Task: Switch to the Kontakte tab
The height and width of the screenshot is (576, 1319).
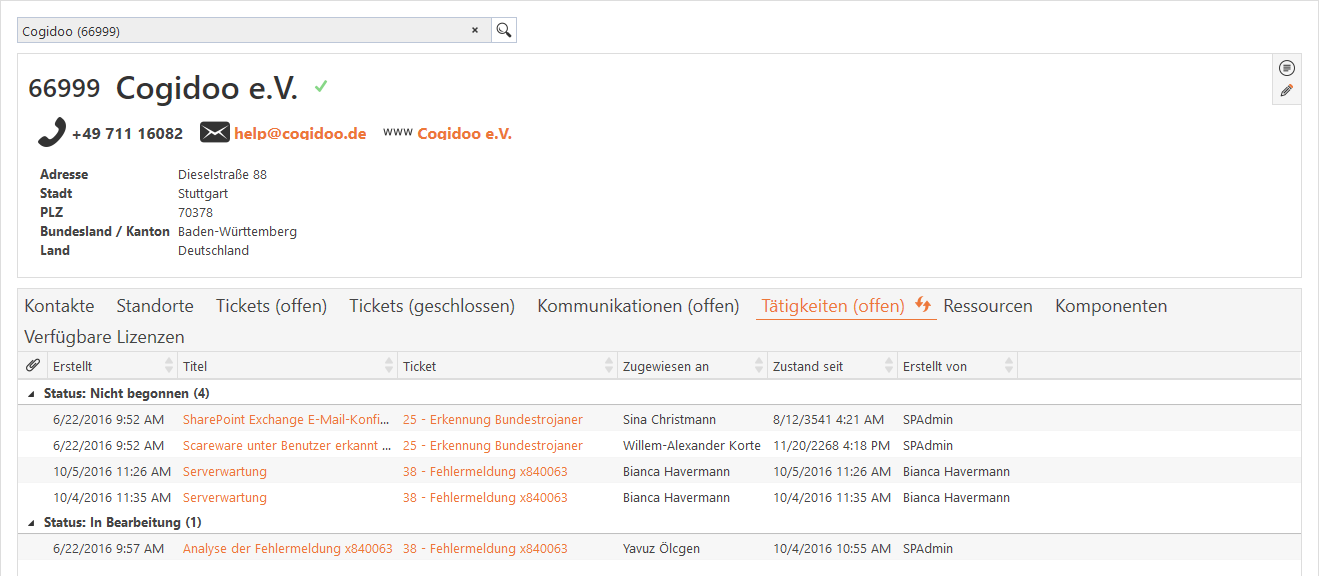Action: tap(59, 306)
